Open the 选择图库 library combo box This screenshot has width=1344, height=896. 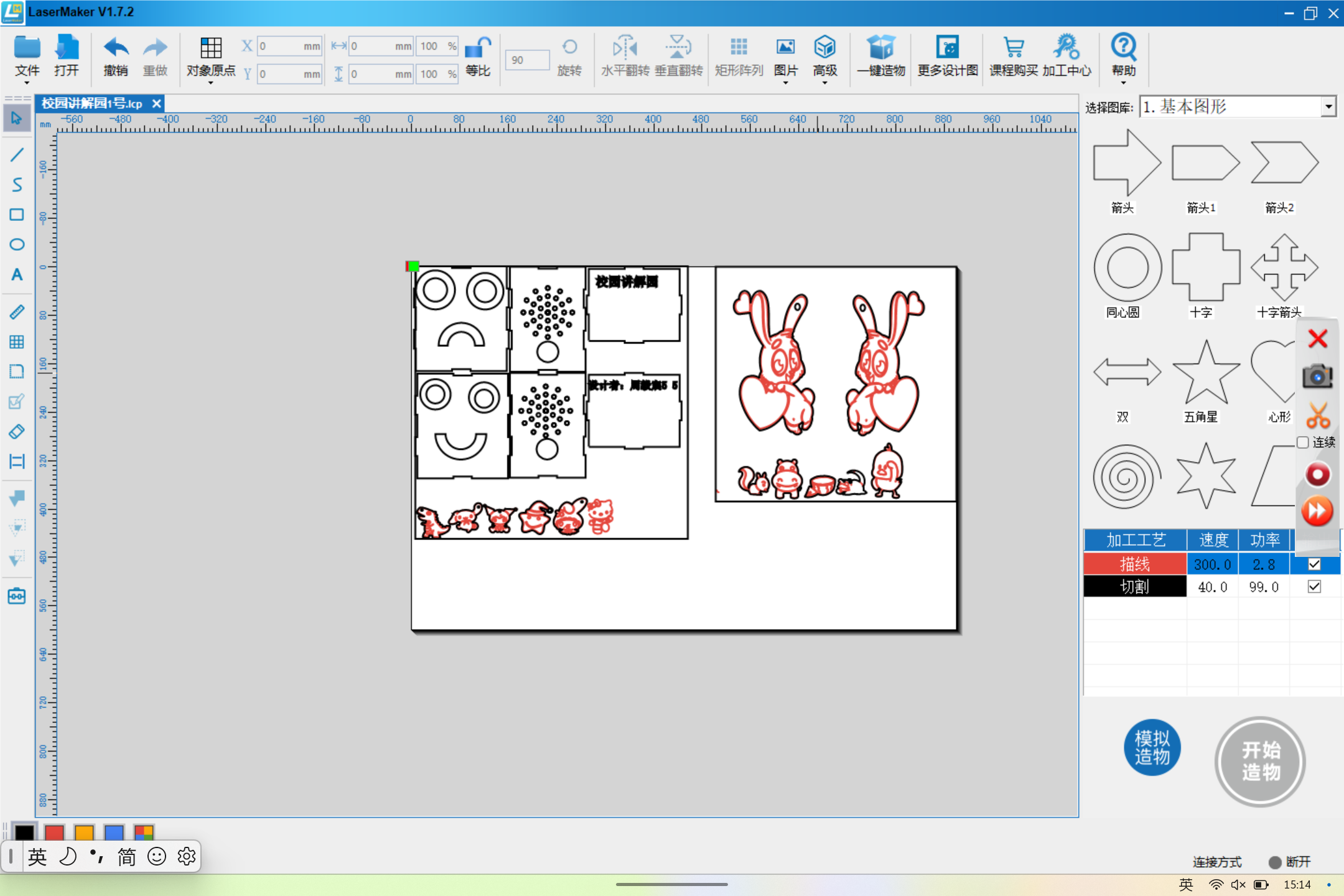1238,106
